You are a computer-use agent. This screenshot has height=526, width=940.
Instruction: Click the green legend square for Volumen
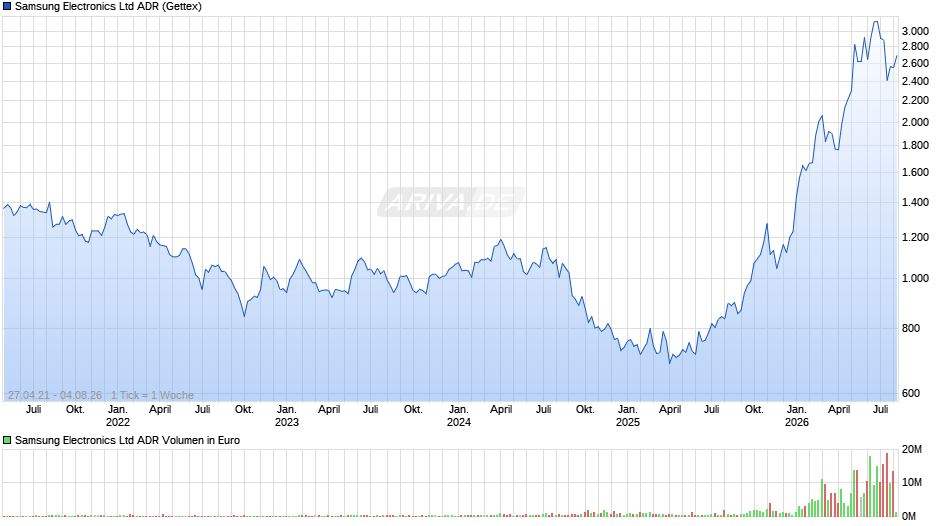[x=7, y=440]
